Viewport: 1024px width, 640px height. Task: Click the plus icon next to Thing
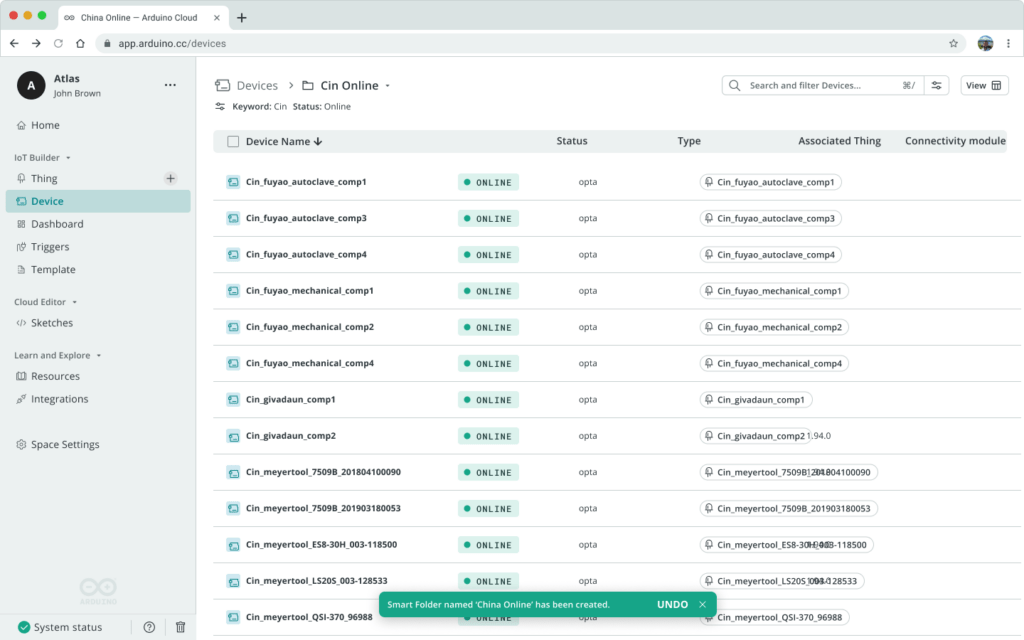[x=170, y=178]
